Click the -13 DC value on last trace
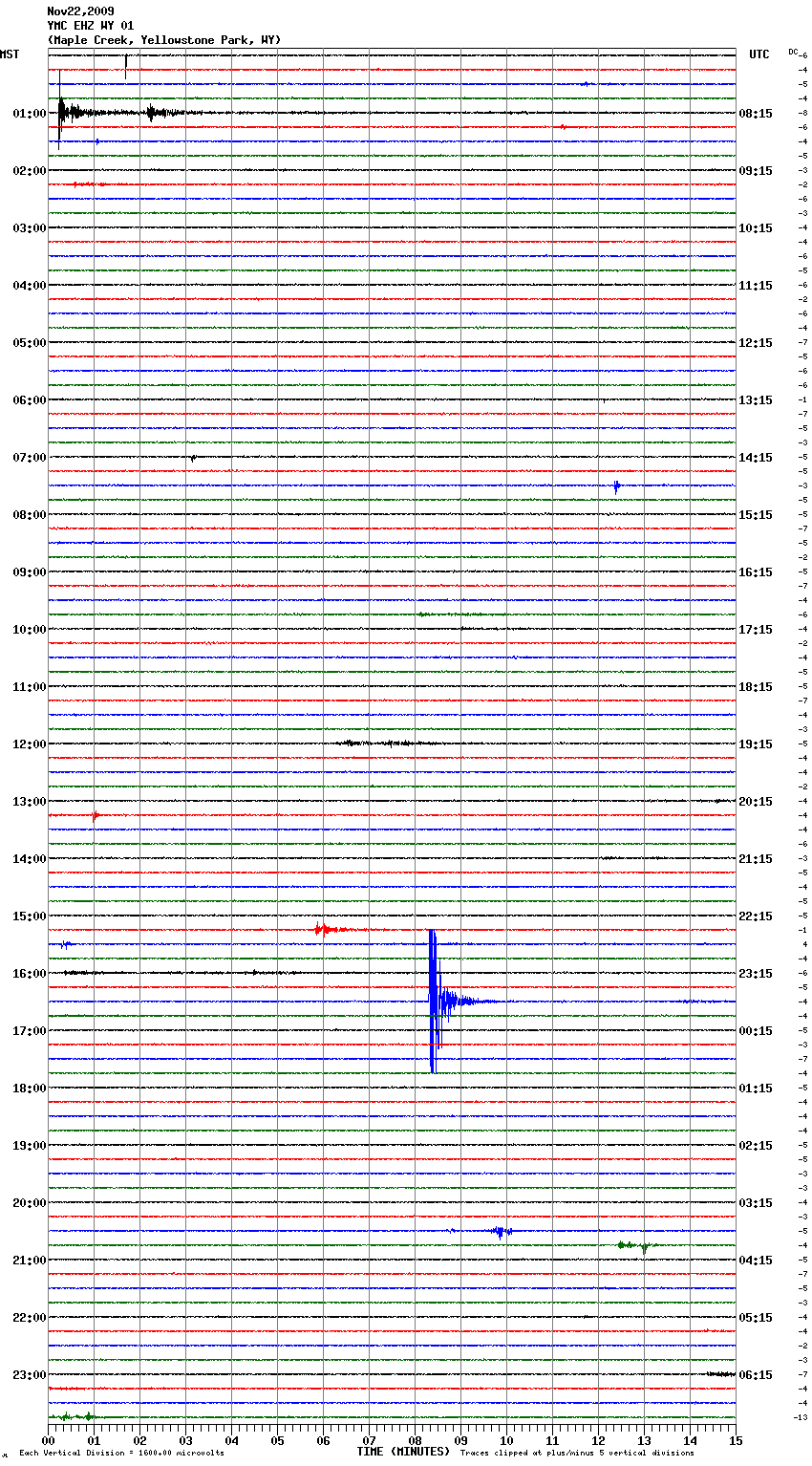 point(801,1417)
